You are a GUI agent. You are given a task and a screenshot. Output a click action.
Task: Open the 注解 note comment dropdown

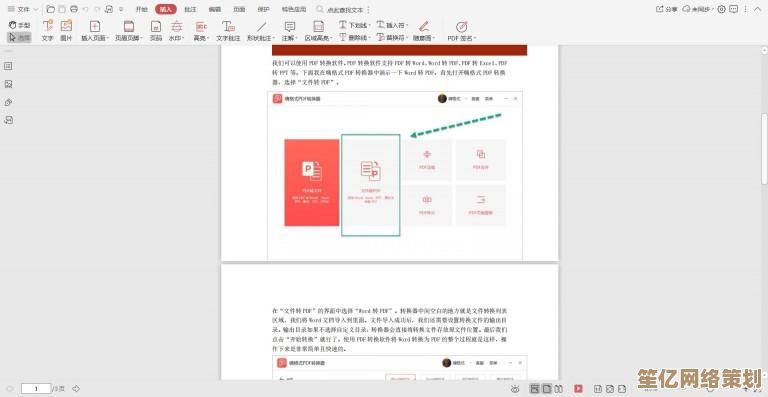[290, 31]
